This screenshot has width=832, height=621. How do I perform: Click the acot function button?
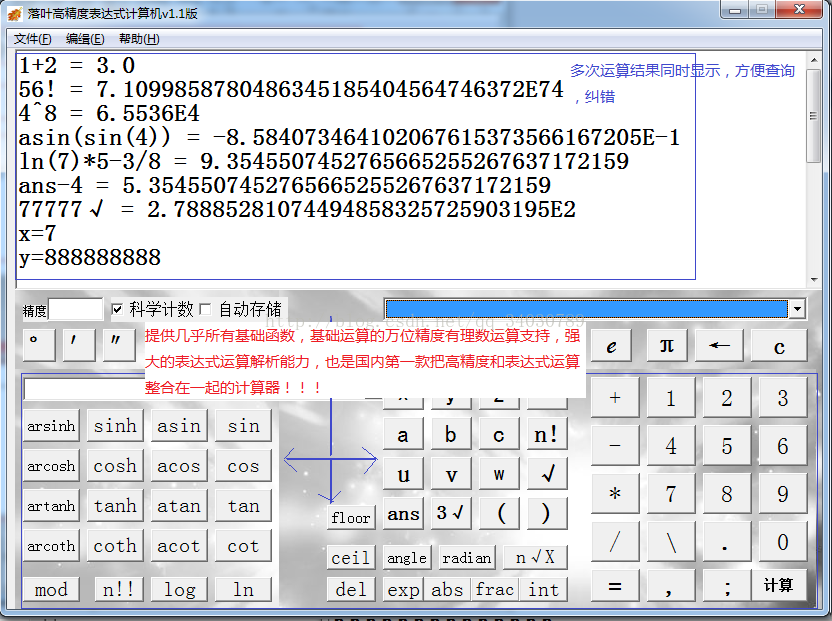(x=179, y=546)
